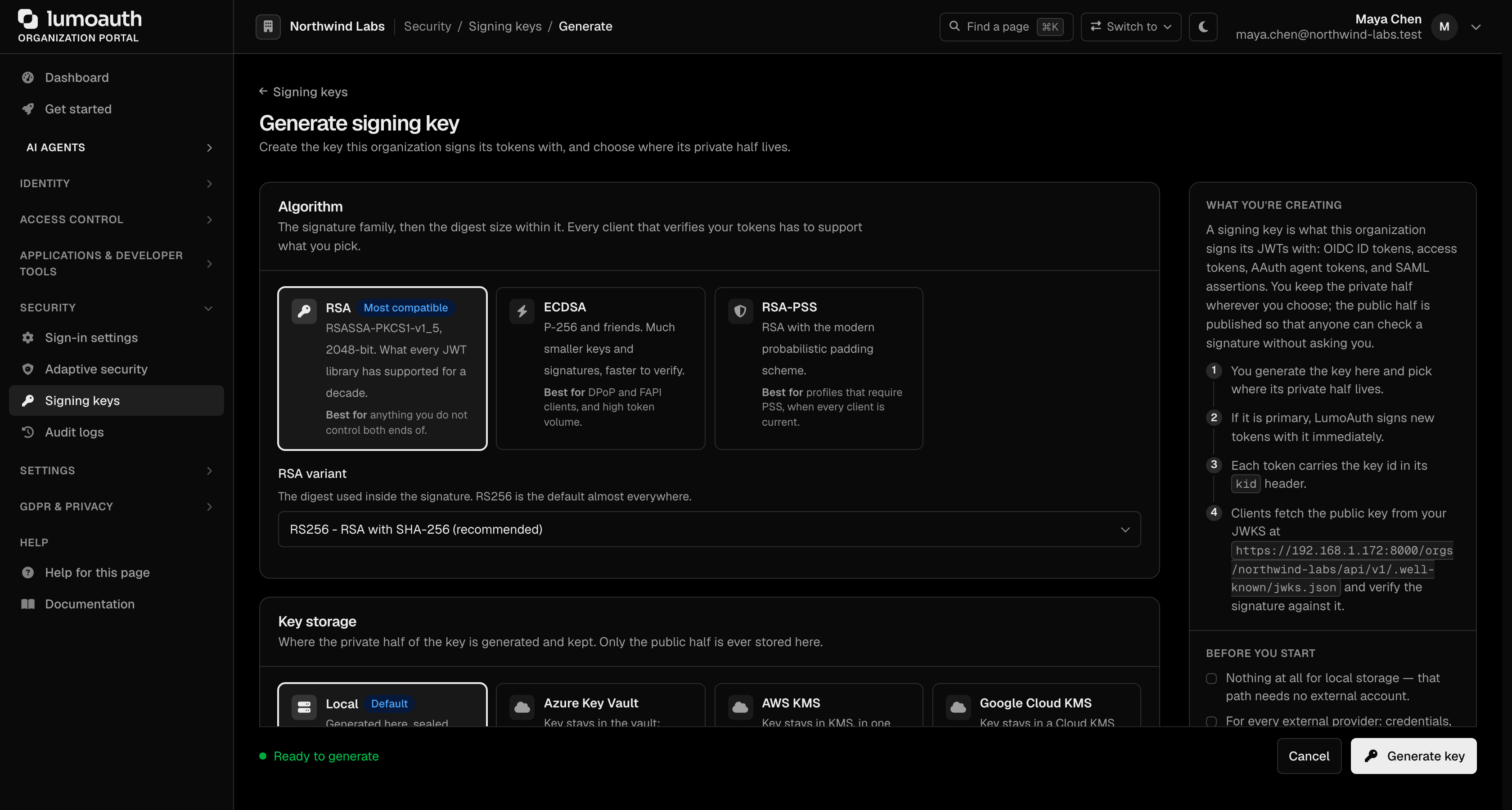Select the RSA-PSS algorithm card

[x=819, y=369]
